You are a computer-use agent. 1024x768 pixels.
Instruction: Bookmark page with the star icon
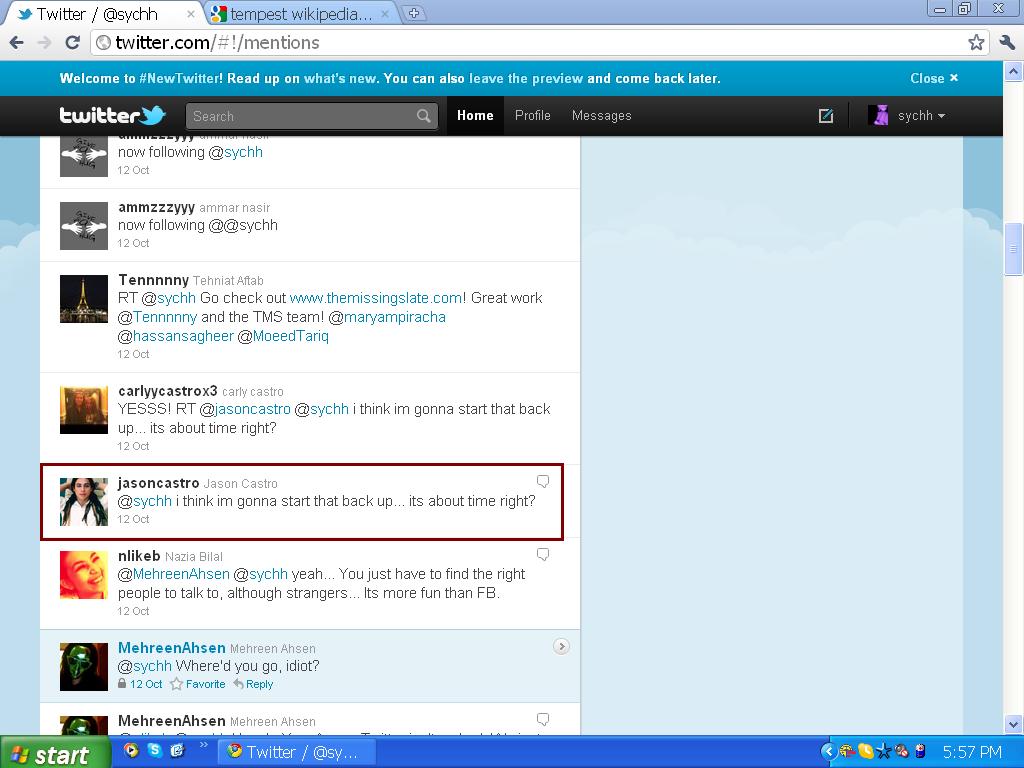[x=976, y=42]
